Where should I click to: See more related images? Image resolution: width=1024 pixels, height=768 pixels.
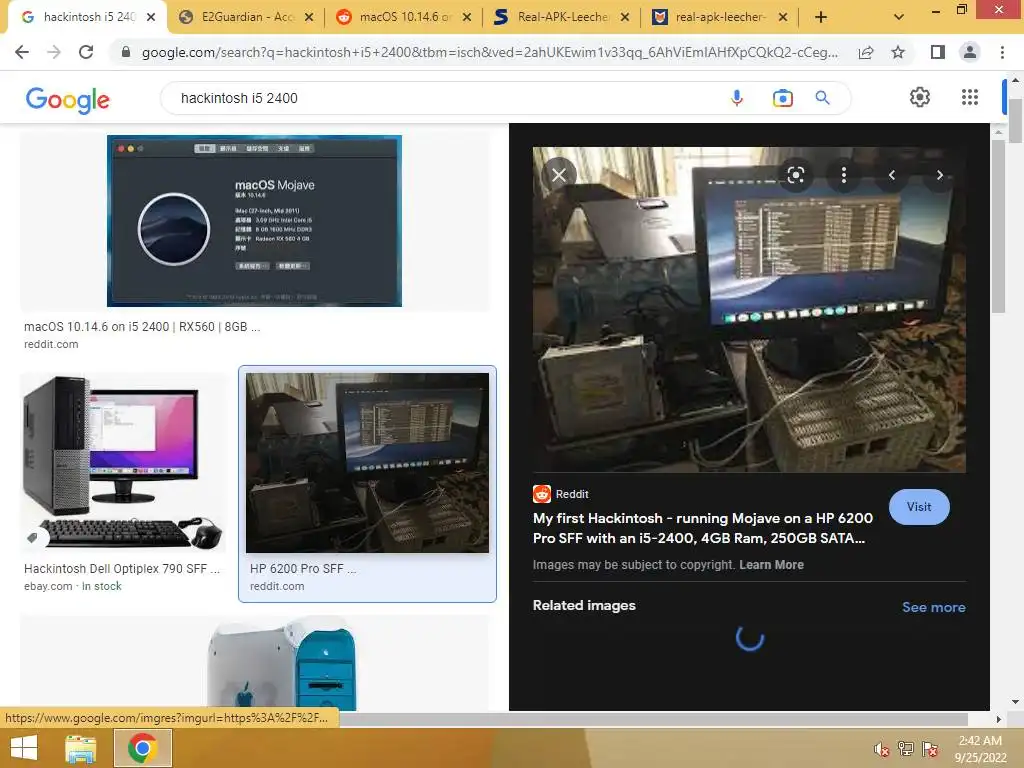[x=933, y=607]
